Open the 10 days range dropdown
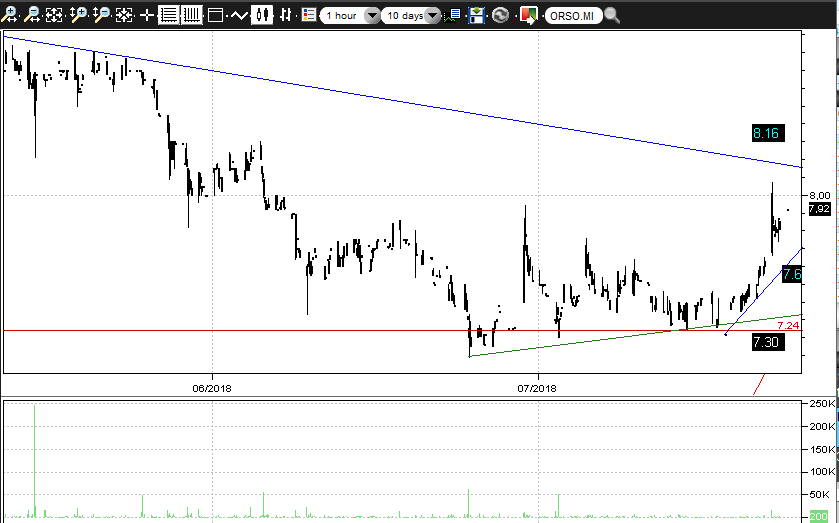Screen dimensions: 839x523 411,16
